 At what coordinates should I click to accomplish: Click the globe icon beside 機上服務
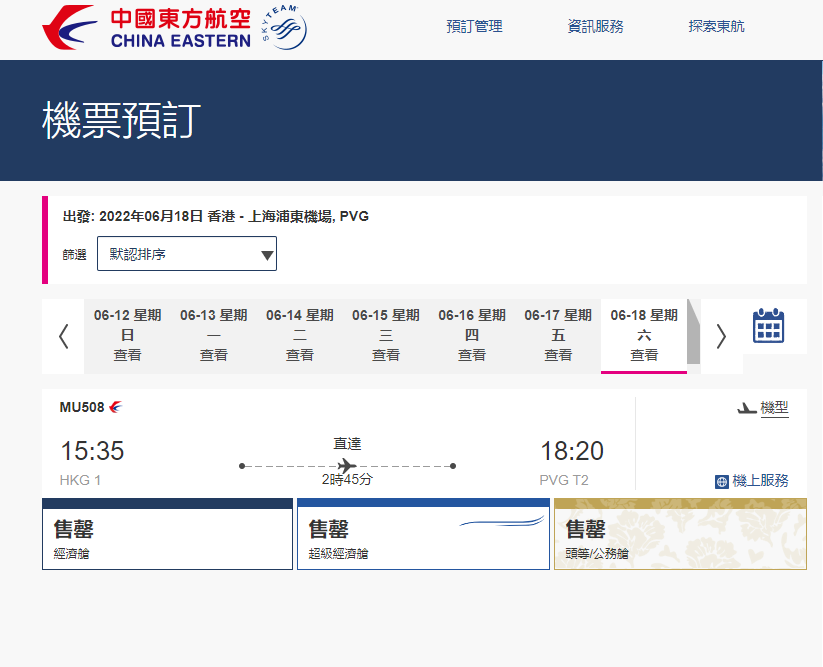722,481
